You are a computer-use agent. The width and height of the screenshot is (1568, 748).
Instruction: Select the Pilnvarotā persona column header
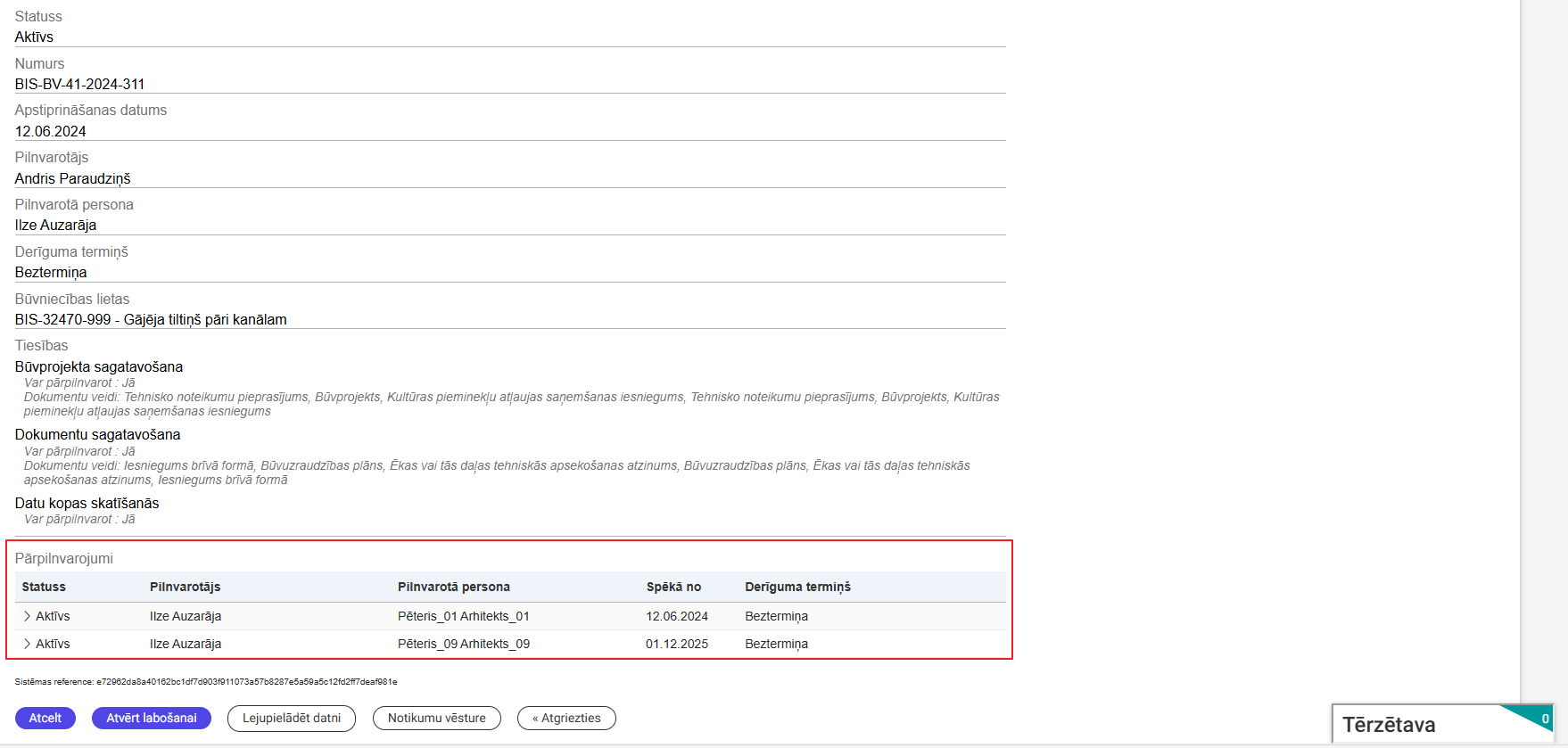click(454, 587)
